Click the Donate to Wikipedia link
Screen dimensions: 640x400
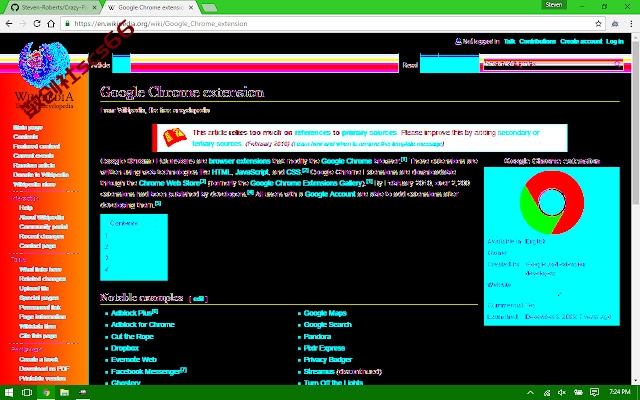tap(41, 175)
